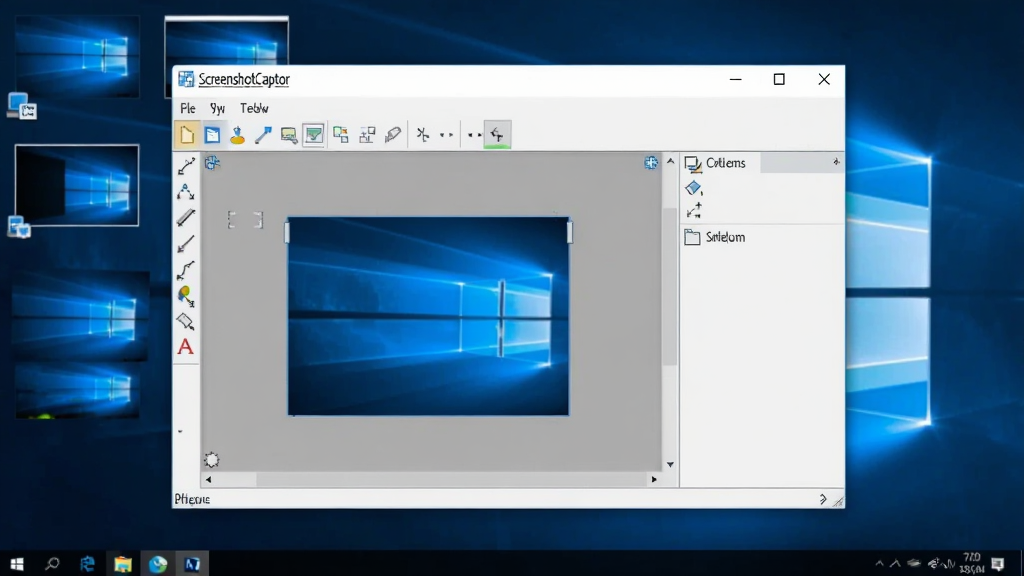Click the canvas vertical scrollbar up arrow
This screenshot has height=576, width=1024.
670,161
